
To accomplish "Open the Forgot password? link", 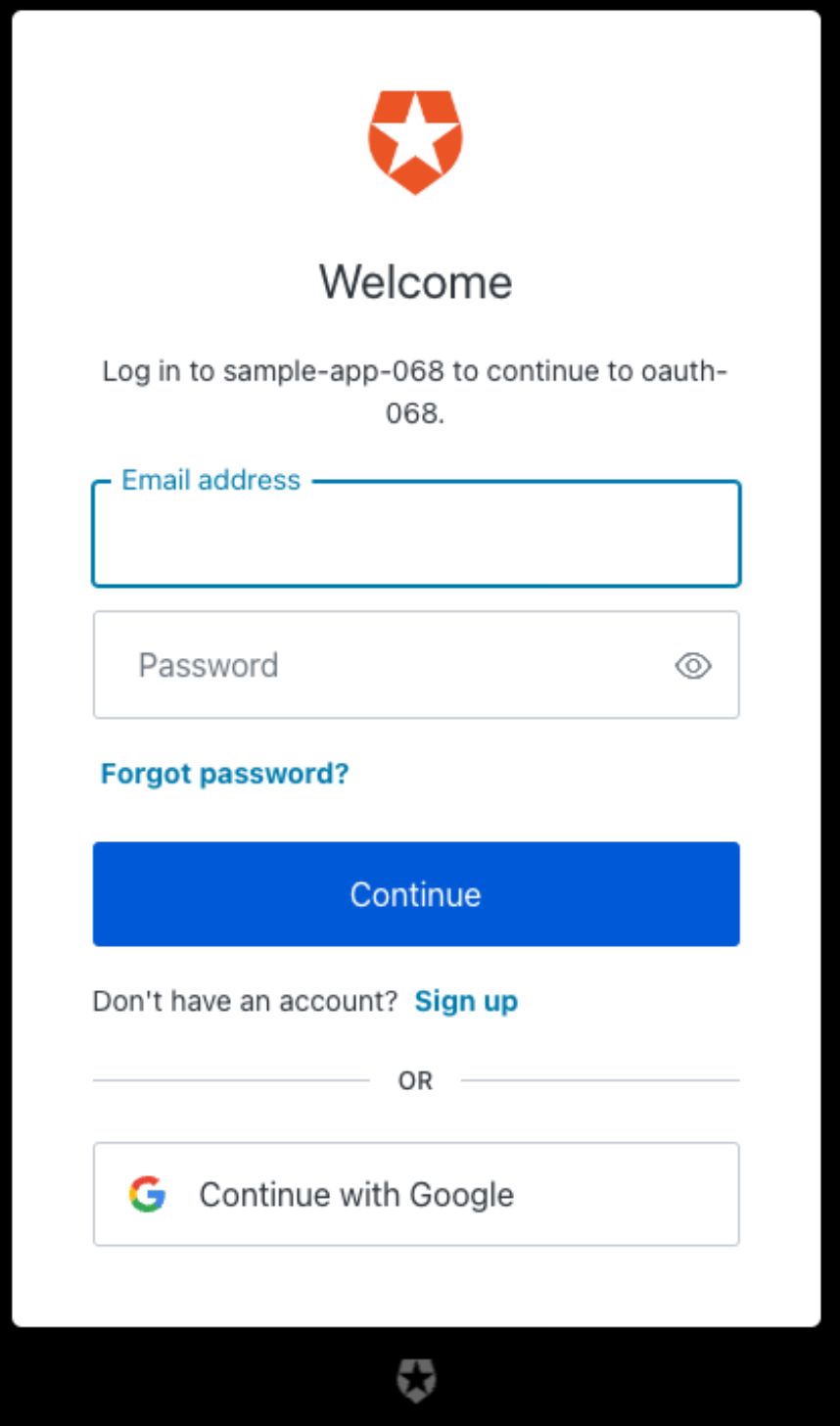I will pyautogui.click(x=225, y=775).
